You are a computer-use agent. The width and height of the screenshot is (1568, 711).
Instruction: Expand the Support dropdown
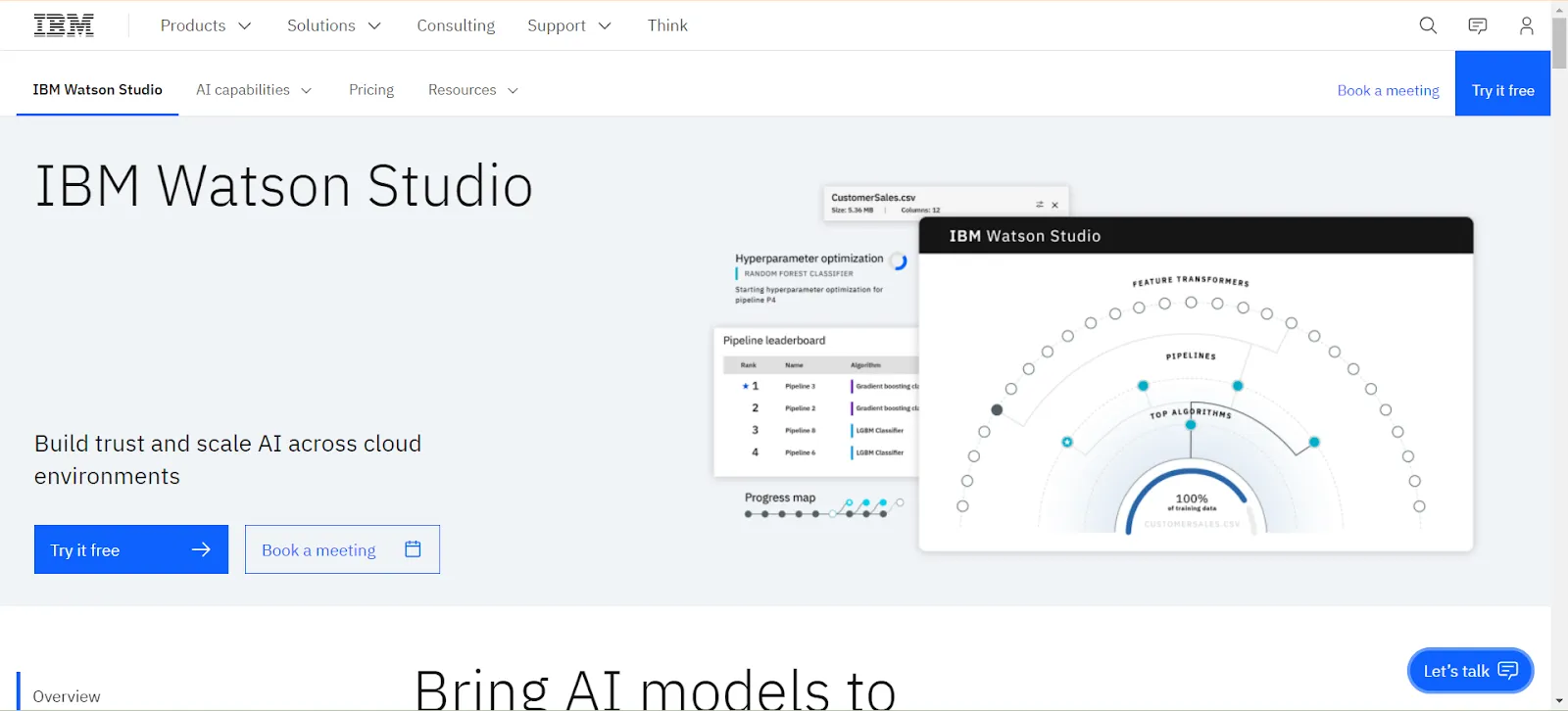point(568,25)
